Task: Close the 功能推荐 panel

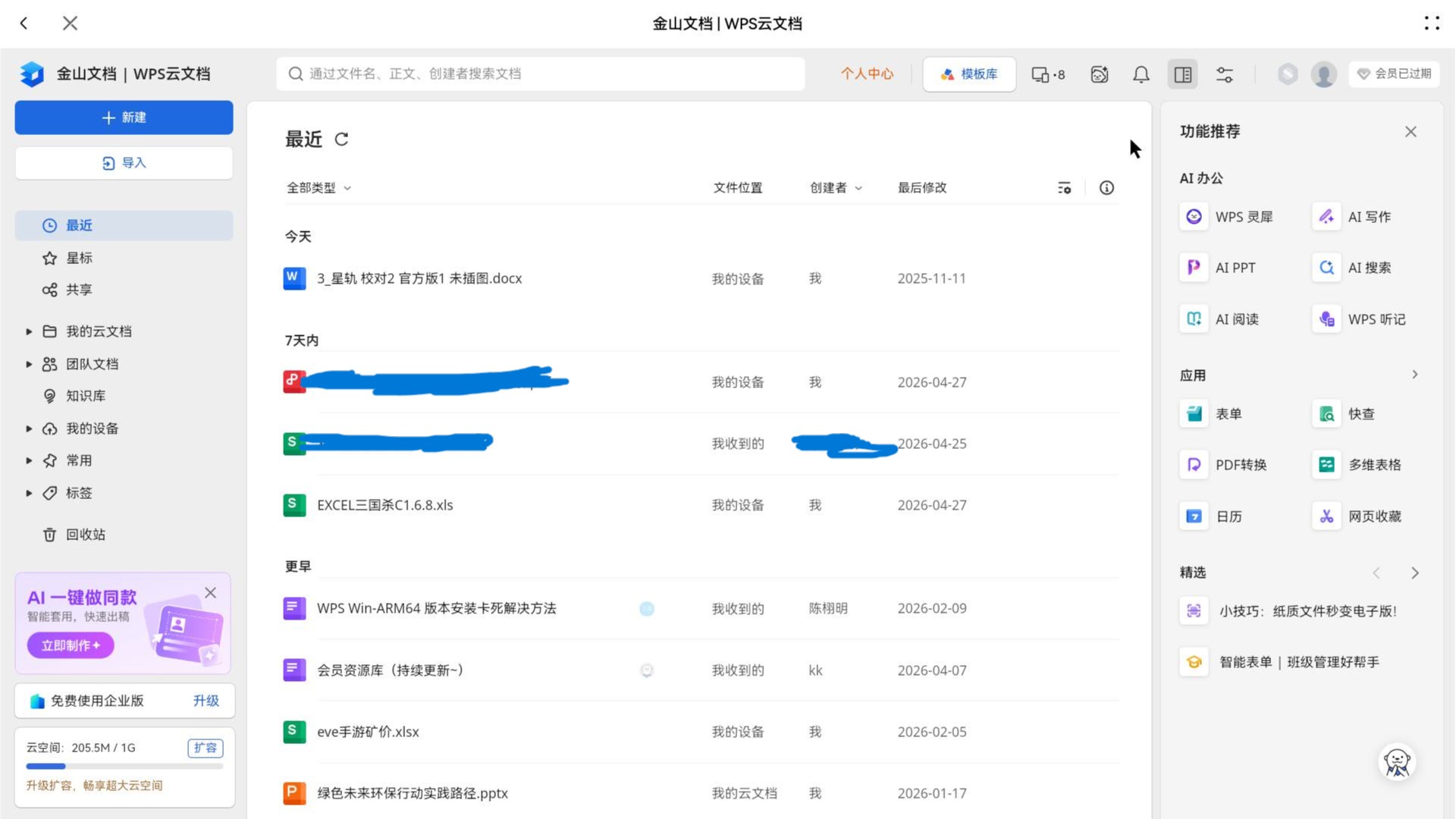Action: click(x=1410, y=132)
